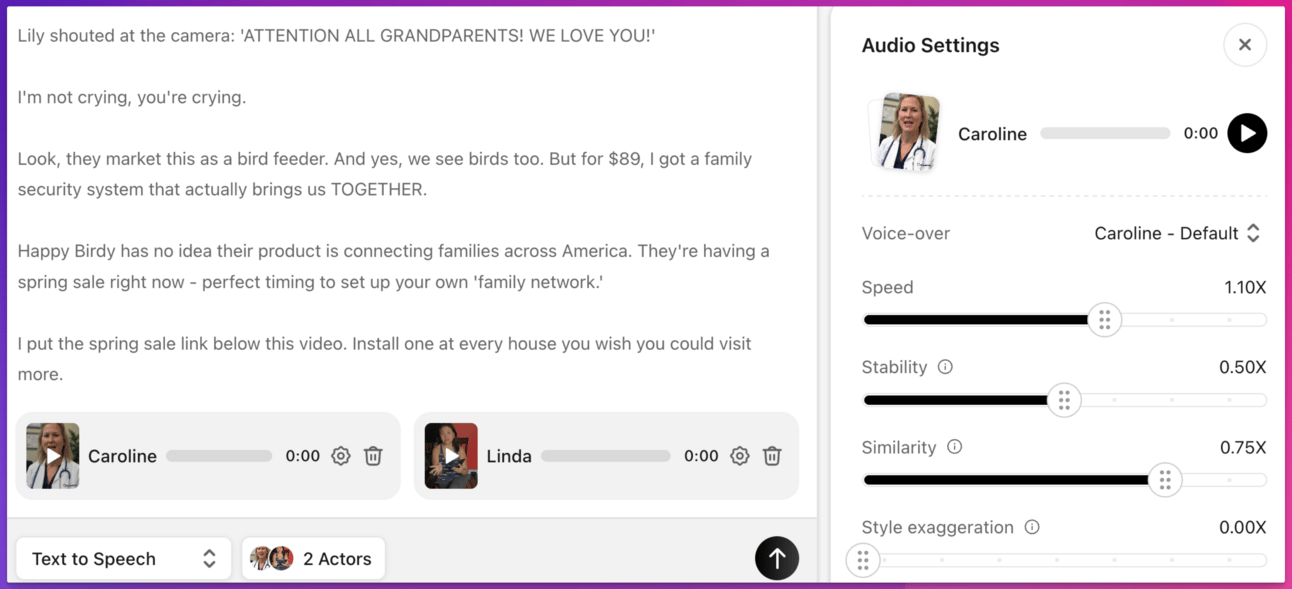Open the Text to Speech mode dropdown

[124, 559]
